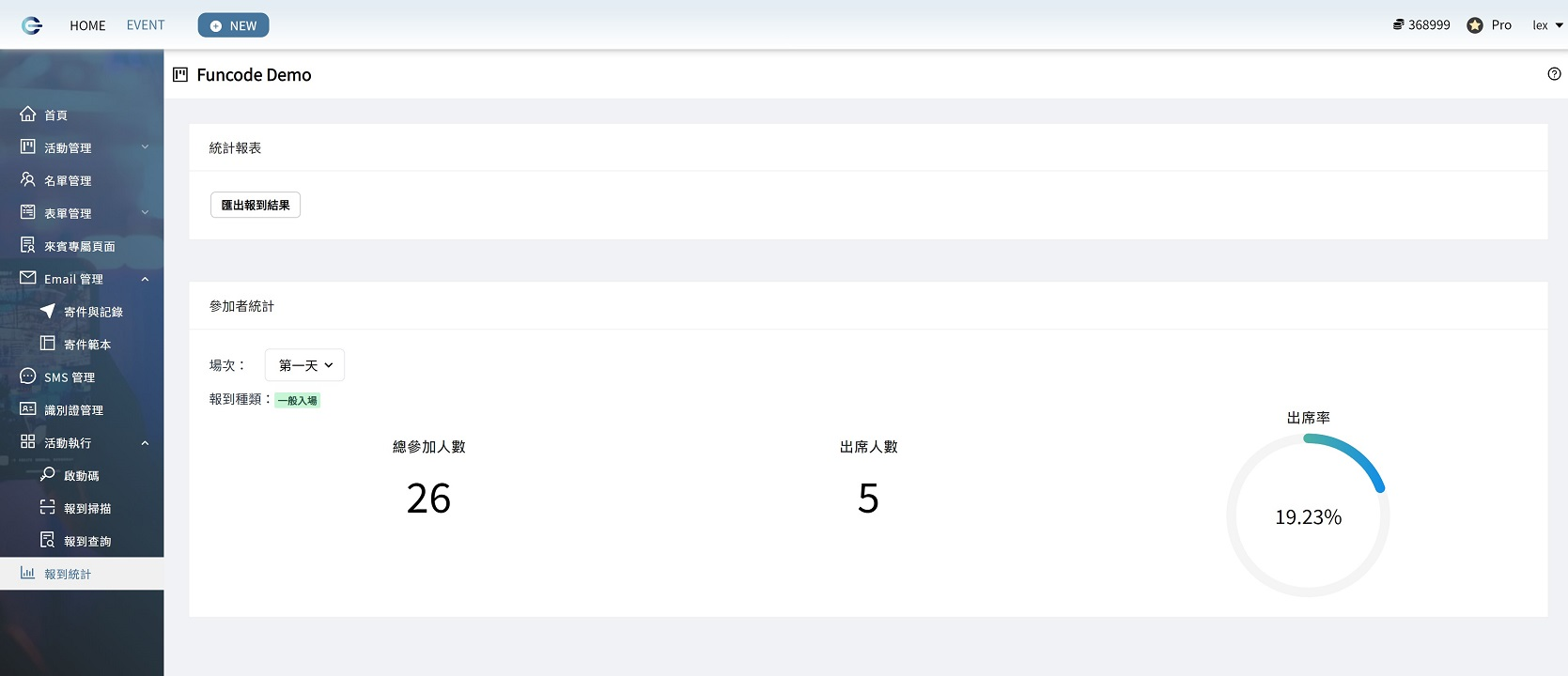Click the home icon in sidebar
Viewport: 1568px width, 676px height.
click(28, 114)
